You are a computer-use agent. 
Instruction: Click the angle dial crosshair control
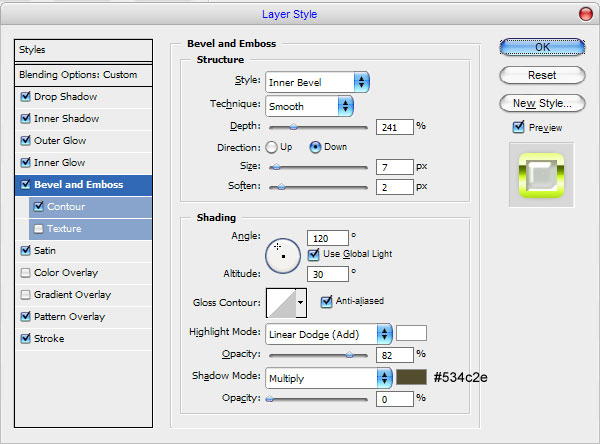283,256
